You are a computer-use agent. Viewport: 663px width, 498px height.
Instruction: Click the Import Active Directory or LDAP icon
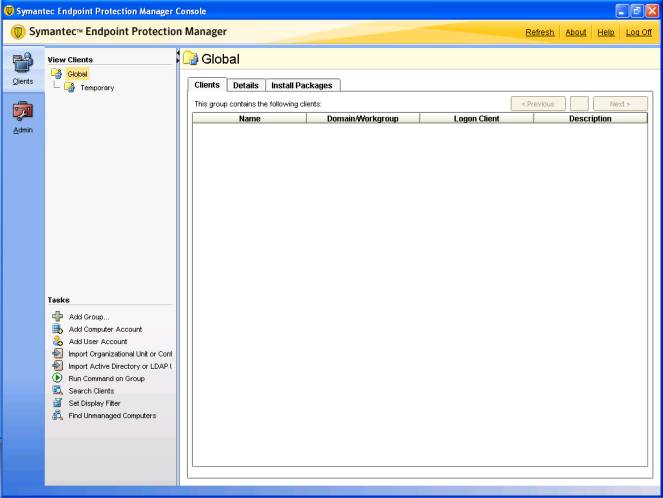point(58,365)
